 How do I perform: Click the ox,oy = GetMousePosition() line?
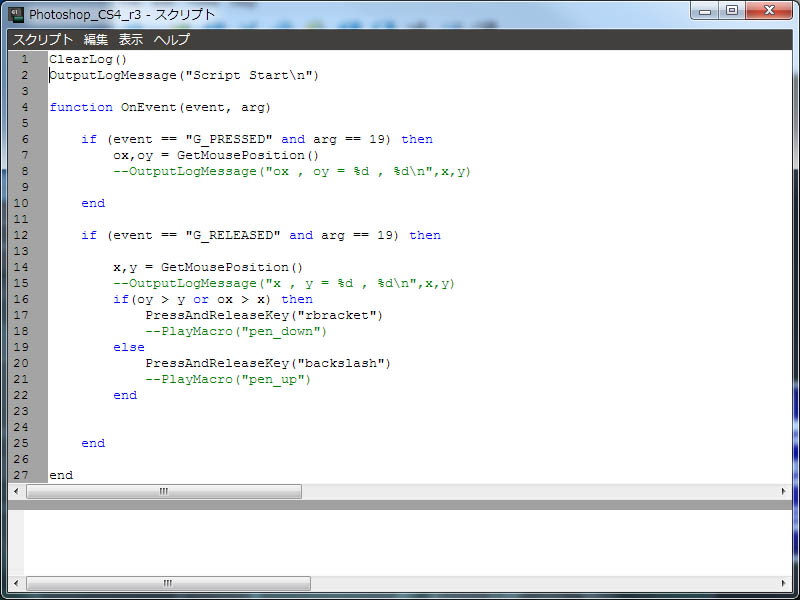click(216, 155)
